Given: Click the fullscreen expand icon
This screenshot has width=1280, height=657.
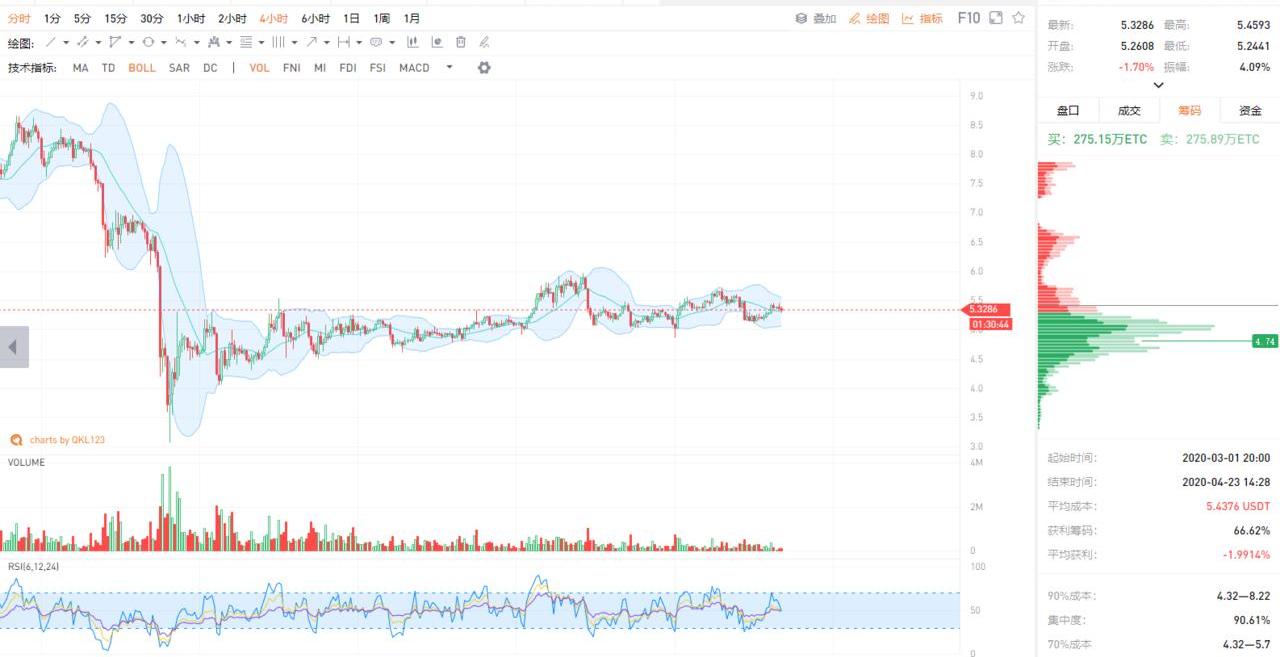Looking at the screenshot, I should click(996, 18).
